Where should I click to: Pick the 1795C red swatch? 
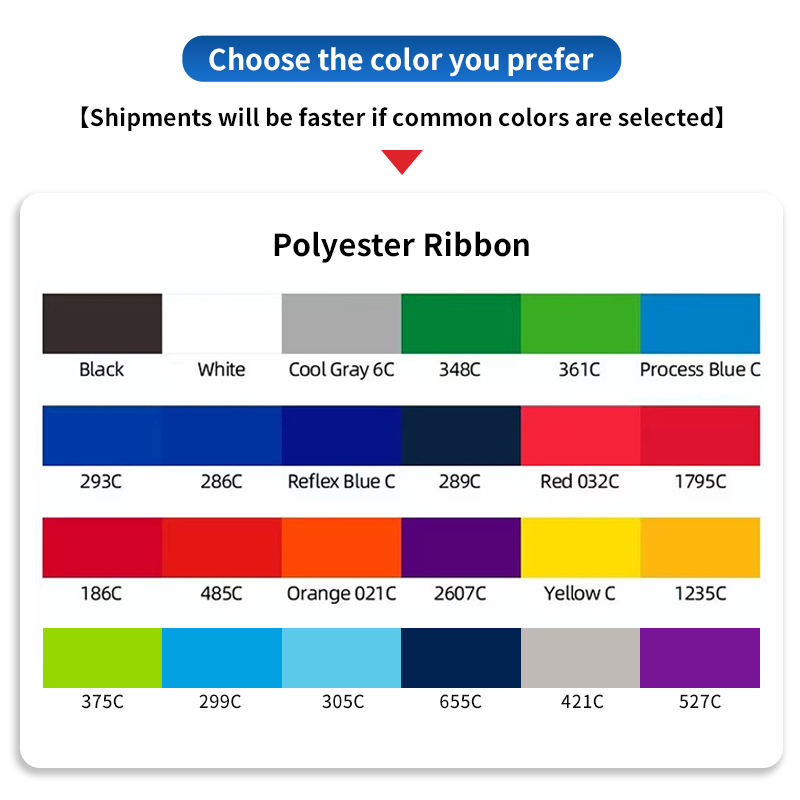(701, 436)
